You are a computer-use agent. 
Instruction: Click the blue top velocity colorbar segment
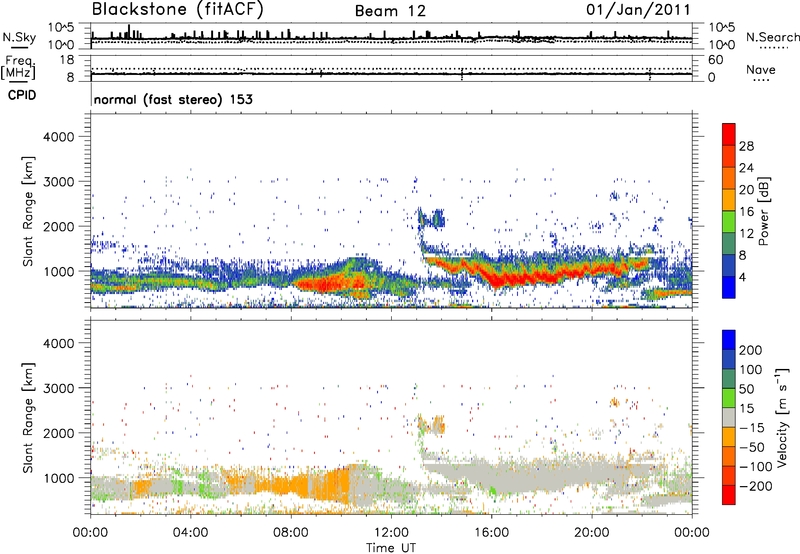coord(729,340)
